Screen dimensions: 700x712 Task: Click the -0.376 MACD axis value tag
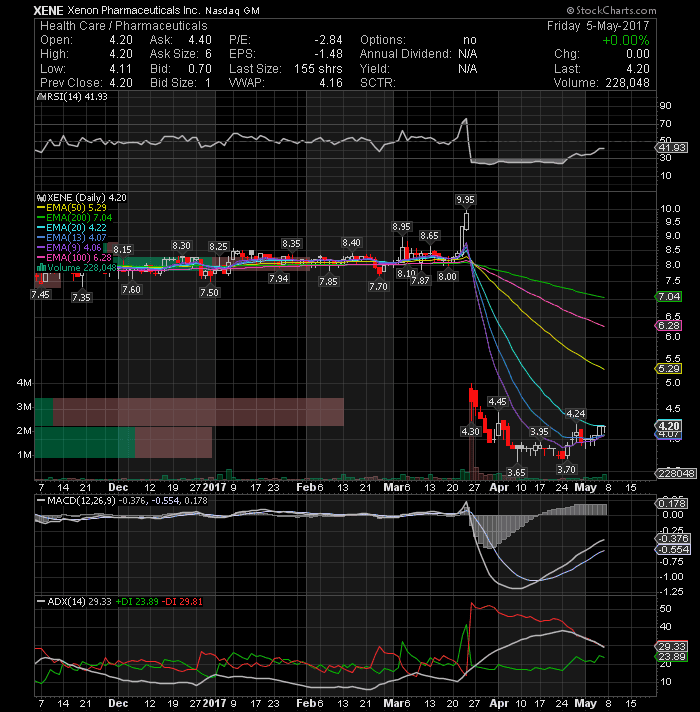[674, 539]
